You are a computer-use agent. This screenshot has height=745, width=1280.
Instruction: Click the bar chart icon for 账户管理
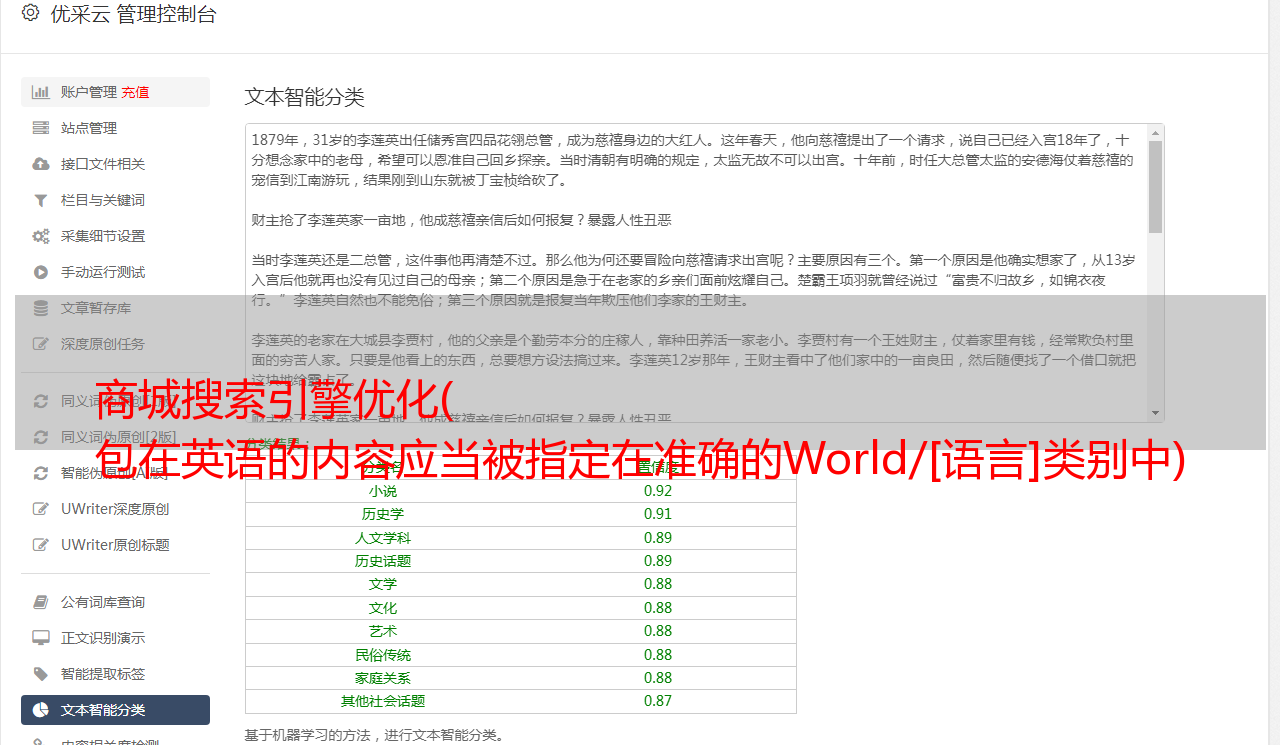pyautogui.click(x=40, y=92)
